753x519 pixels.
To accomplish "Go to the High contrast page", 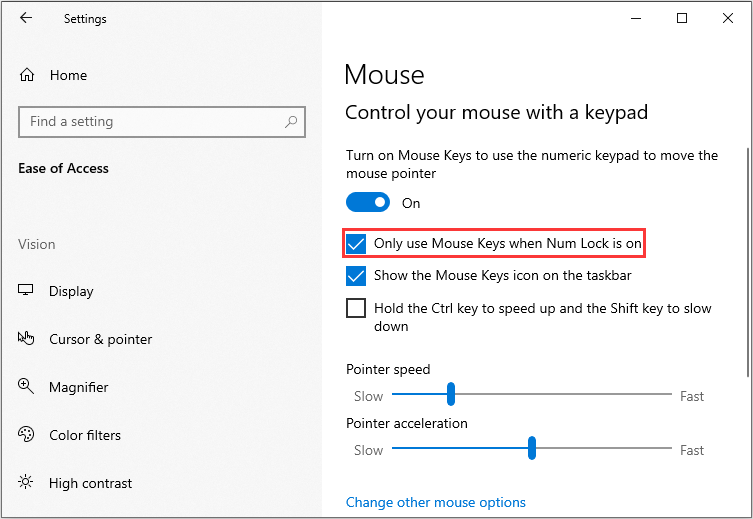I will (x=90, y=483).
